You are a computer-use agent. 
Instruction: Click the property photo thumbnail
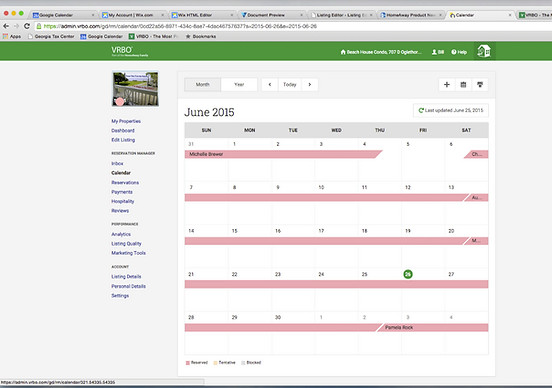[135, 89]
